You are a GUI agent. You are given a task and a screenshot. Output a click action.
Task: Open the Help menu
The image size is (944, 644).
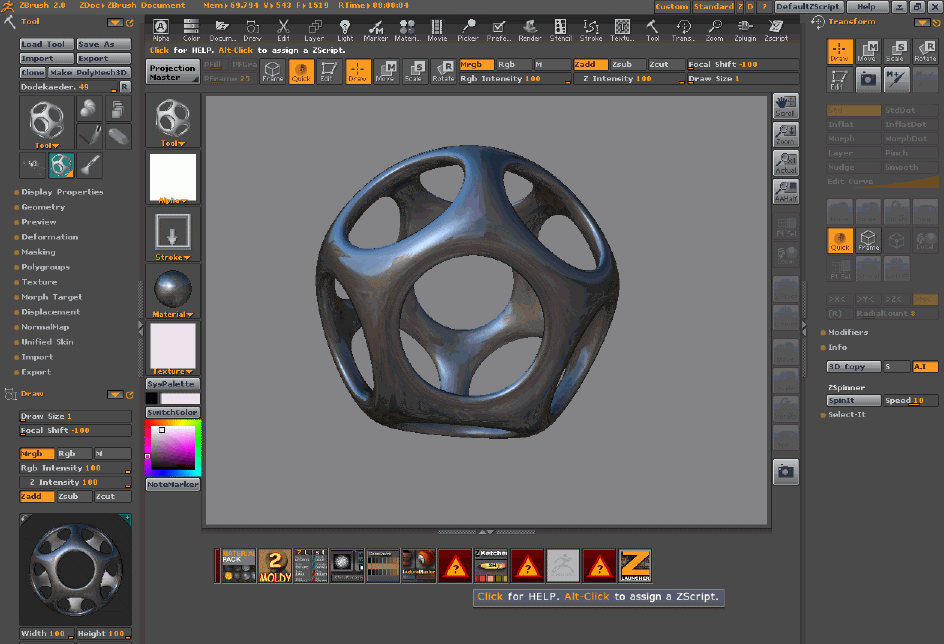click(866, 7)
